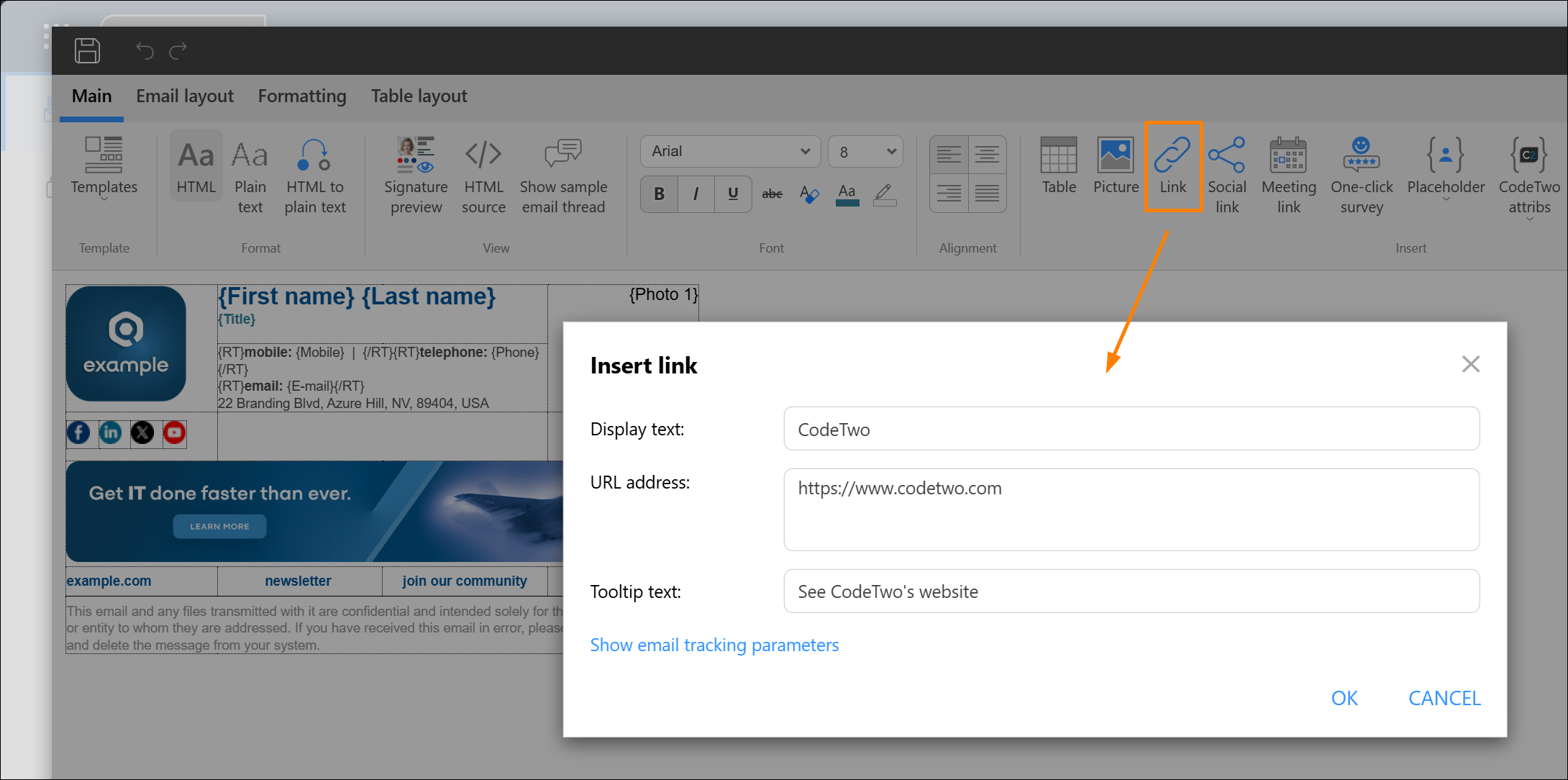1568x780 pixels.
Task: Click the X icon in signature
Action: click(142, 432)
